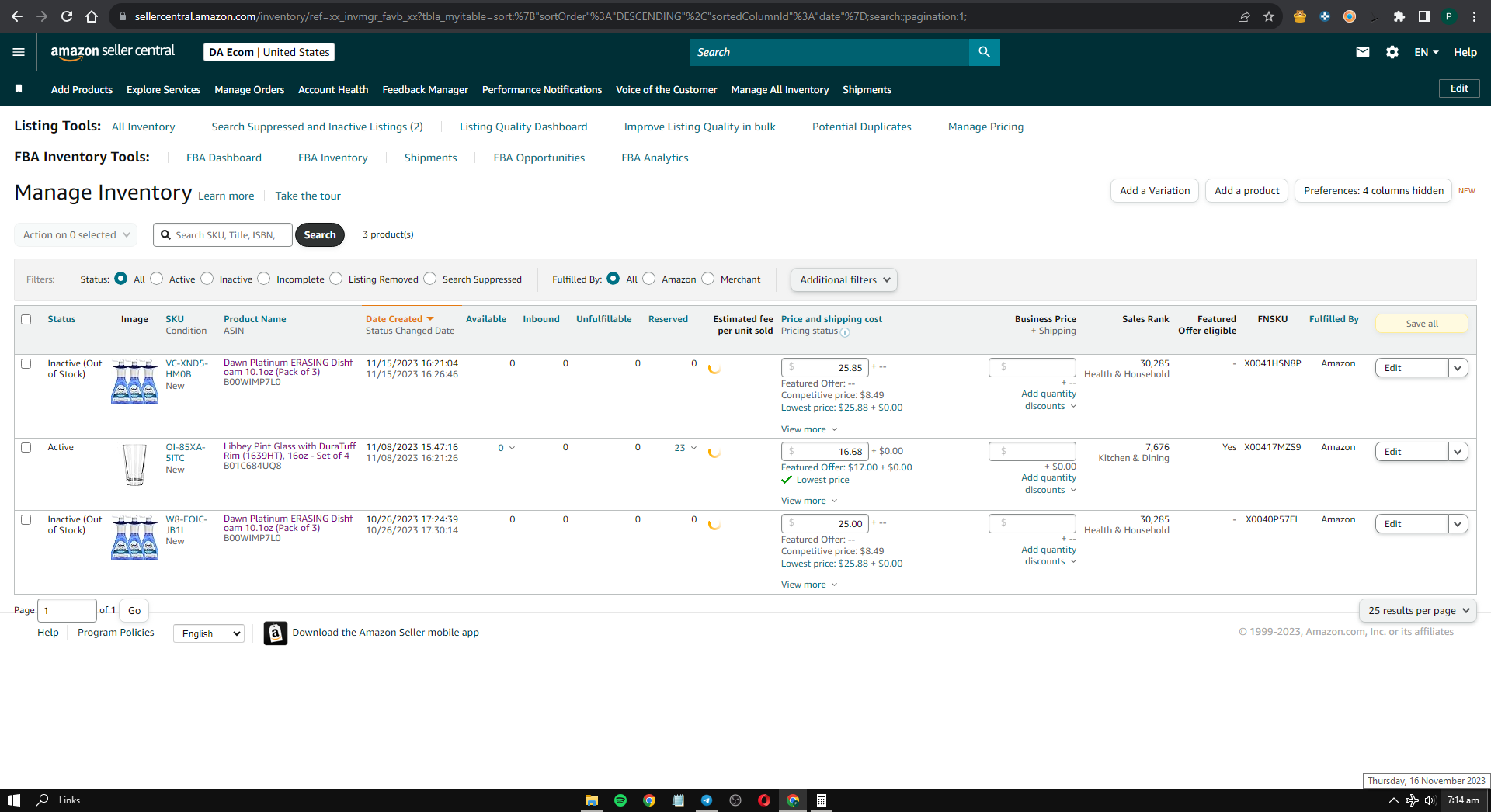Image resolution: width=1491 pixels, height=812 pixels.
Task: Click the Amazon Seller mobile app icon
Action: tap(276, 633)
